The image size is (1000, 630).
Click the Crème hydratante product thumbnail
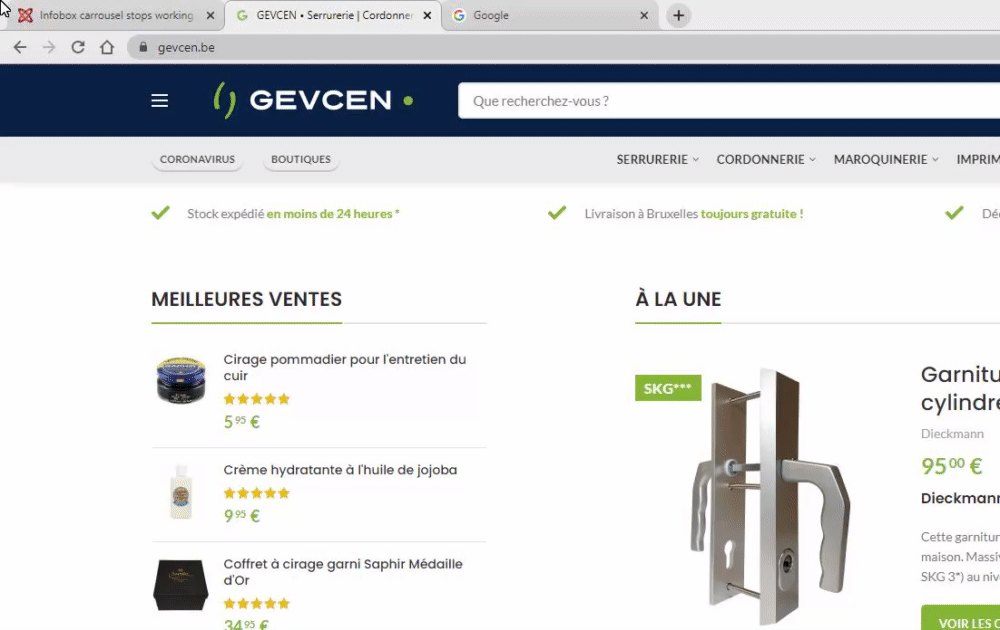(x=181, y=492)
